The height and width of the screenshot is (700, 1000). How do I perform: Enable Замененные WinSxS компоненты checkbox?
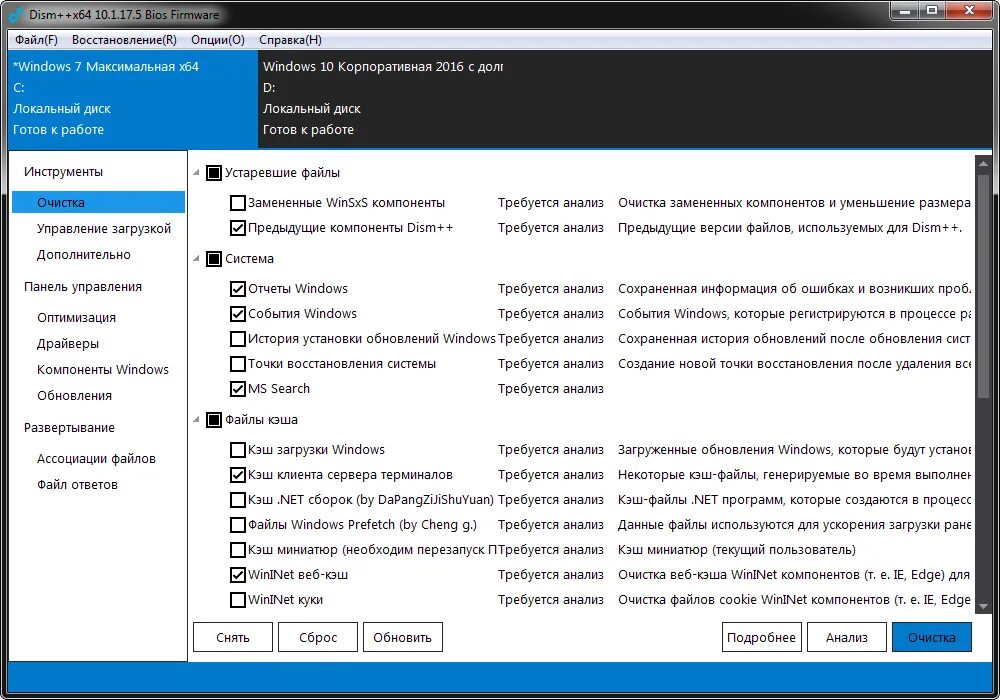point(237,203)
